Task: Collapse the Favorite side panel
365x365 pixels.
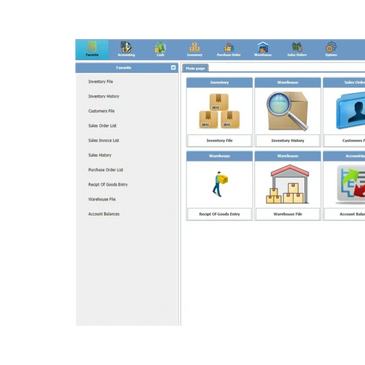Action: click(x=173, y=68)
